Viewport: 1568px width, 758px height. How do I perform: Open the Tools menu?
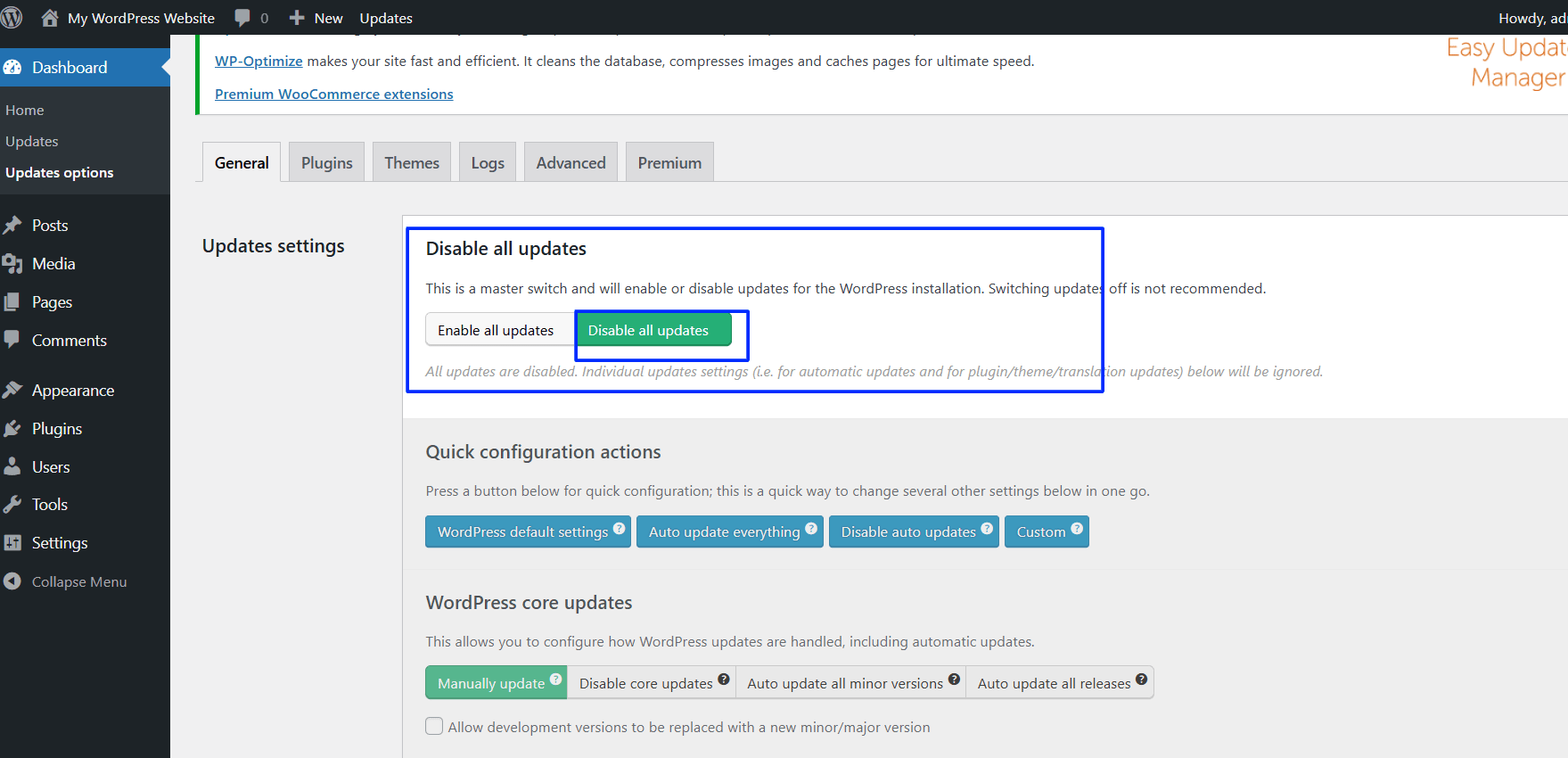point(85,505)
